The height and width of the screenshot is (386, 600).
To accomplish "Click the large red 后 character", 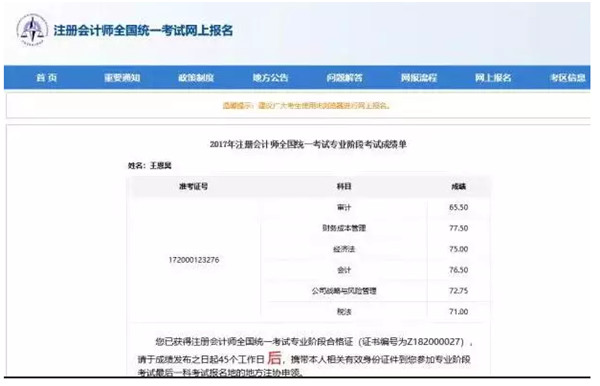I will coord(275,358).
